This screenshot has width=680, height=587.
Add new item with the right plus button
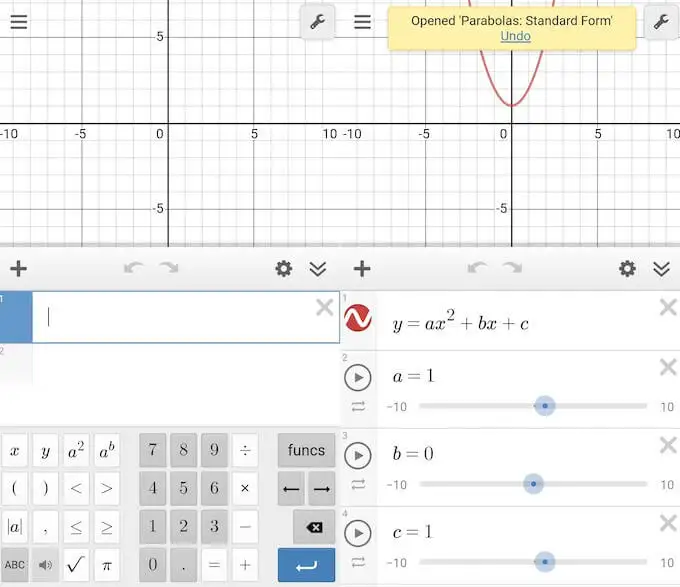tap(362, 269)
